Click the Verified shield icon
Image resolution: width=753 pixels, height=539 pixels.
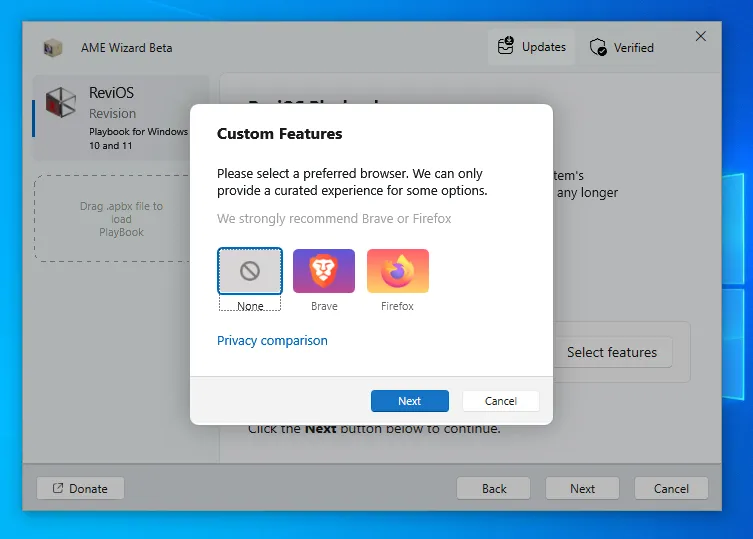click(598, 47)
